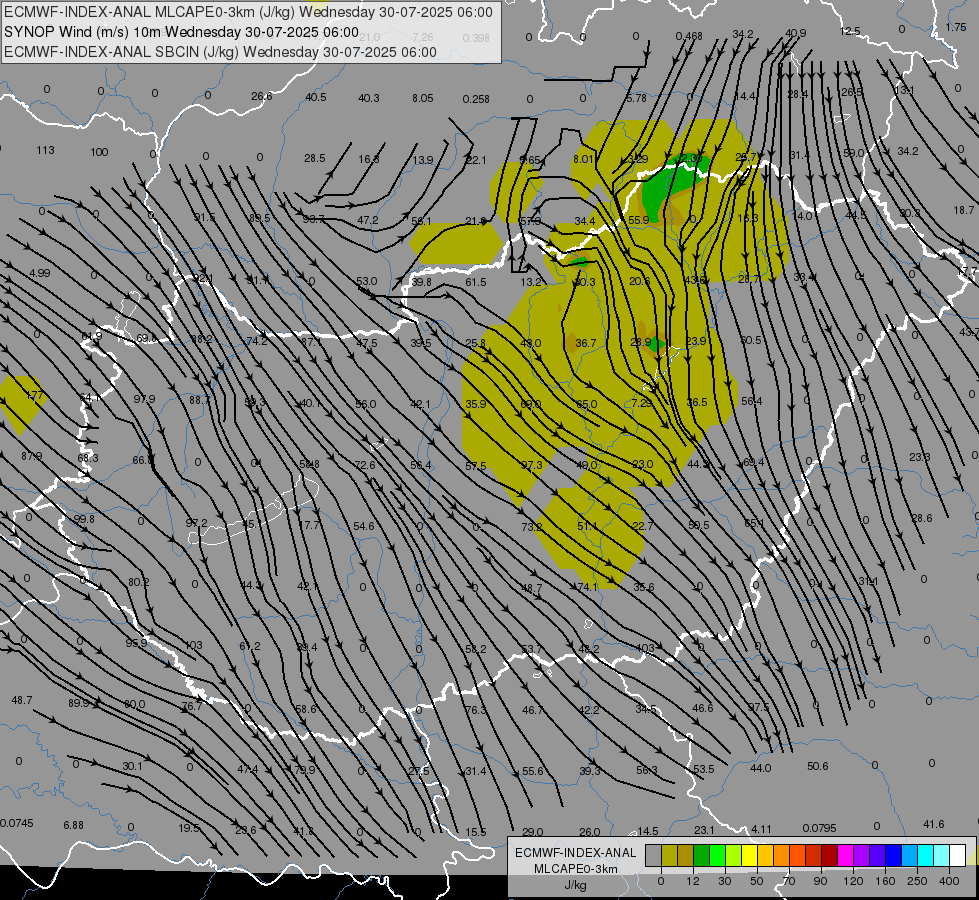Pick the pure yellow legend swatch
Screen dimensions: 979x900
point(750,856)
